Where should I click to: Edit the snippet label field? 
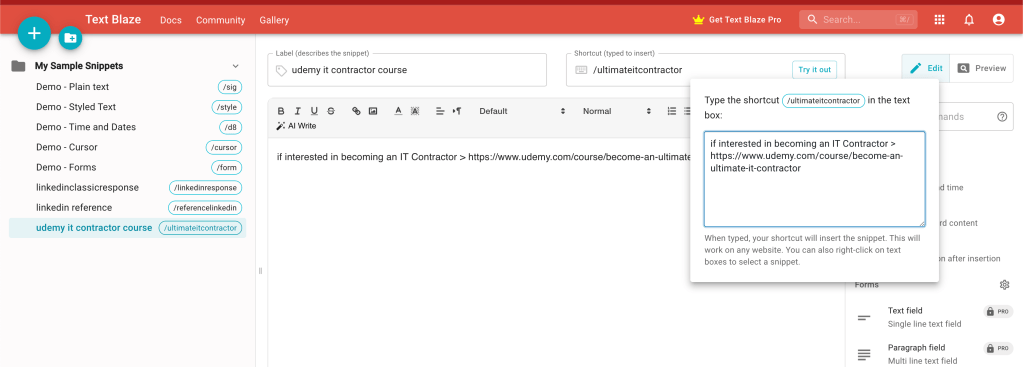point(407,70)
